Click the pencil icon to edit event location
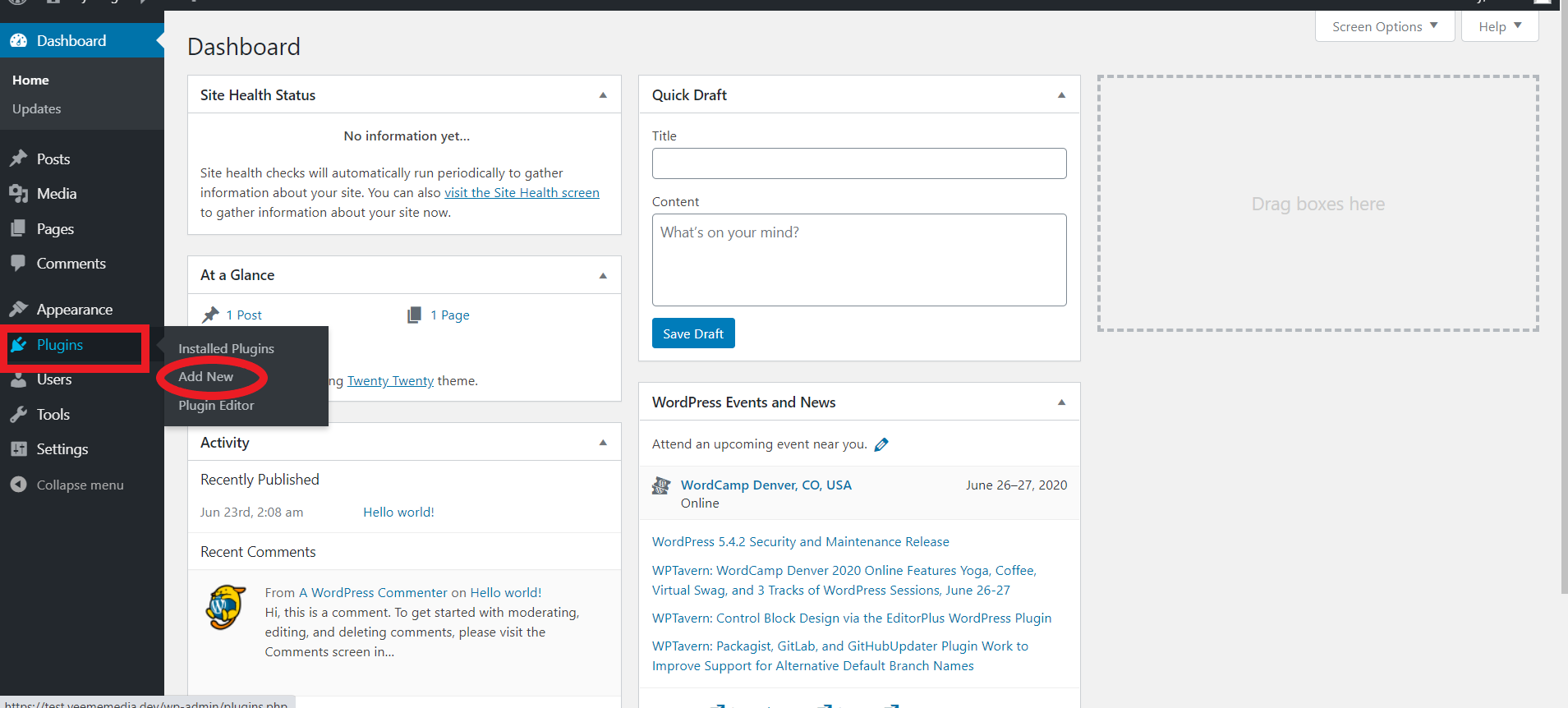 [x=881, y=444]
